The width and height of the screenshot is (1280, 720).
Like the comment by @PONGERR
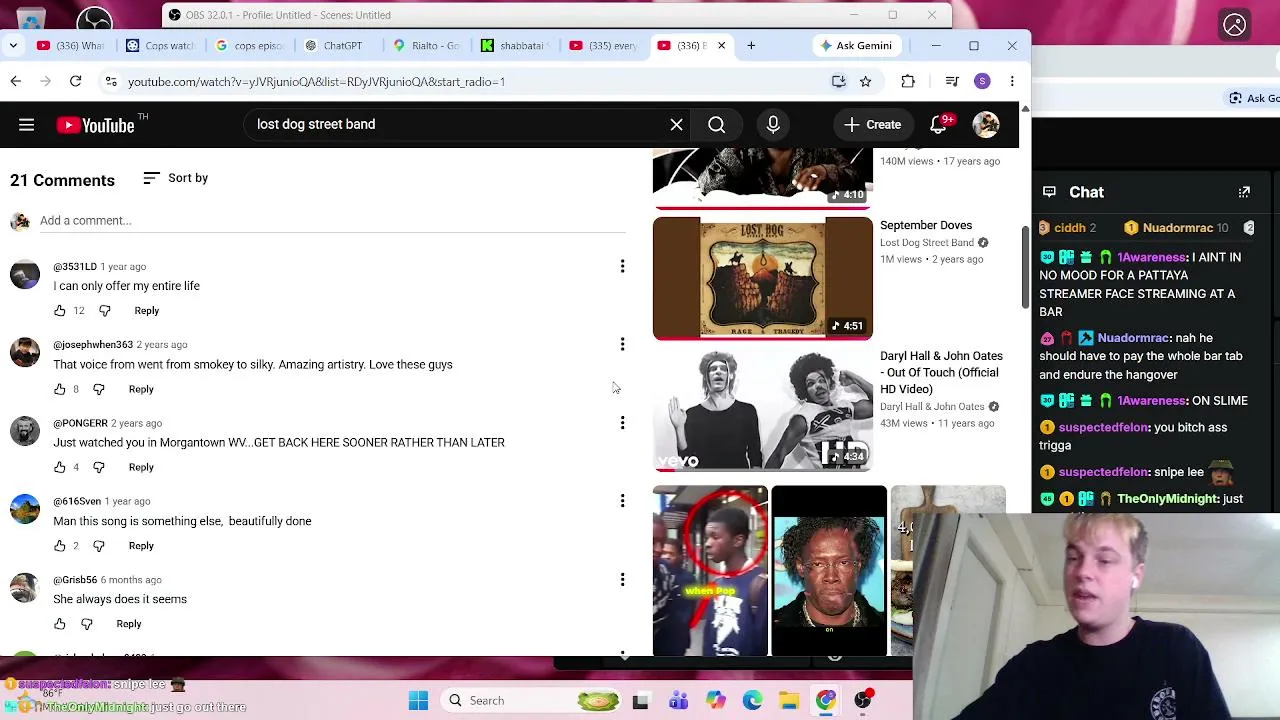(x=60, y=467)
